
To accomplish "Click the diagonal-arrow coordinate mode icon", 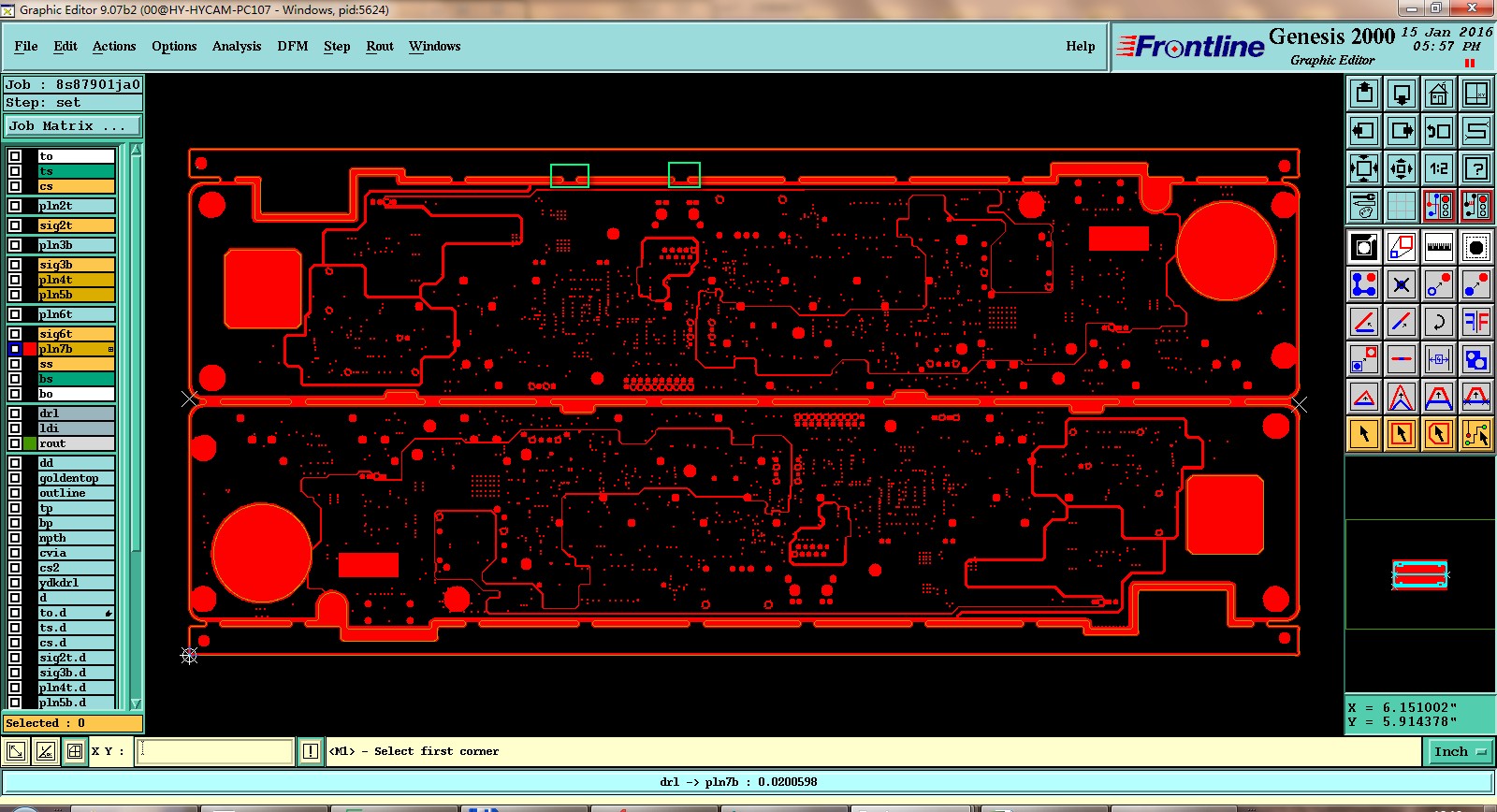I will pos(16,751).
